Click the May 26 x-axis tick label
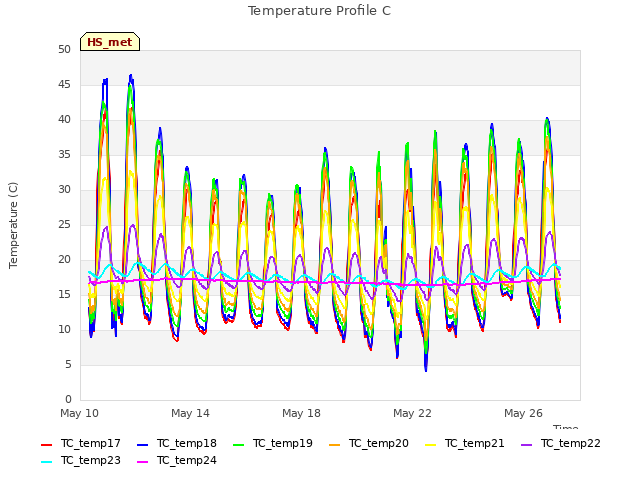This screenshot has width=640, height=480. (523, 413)
